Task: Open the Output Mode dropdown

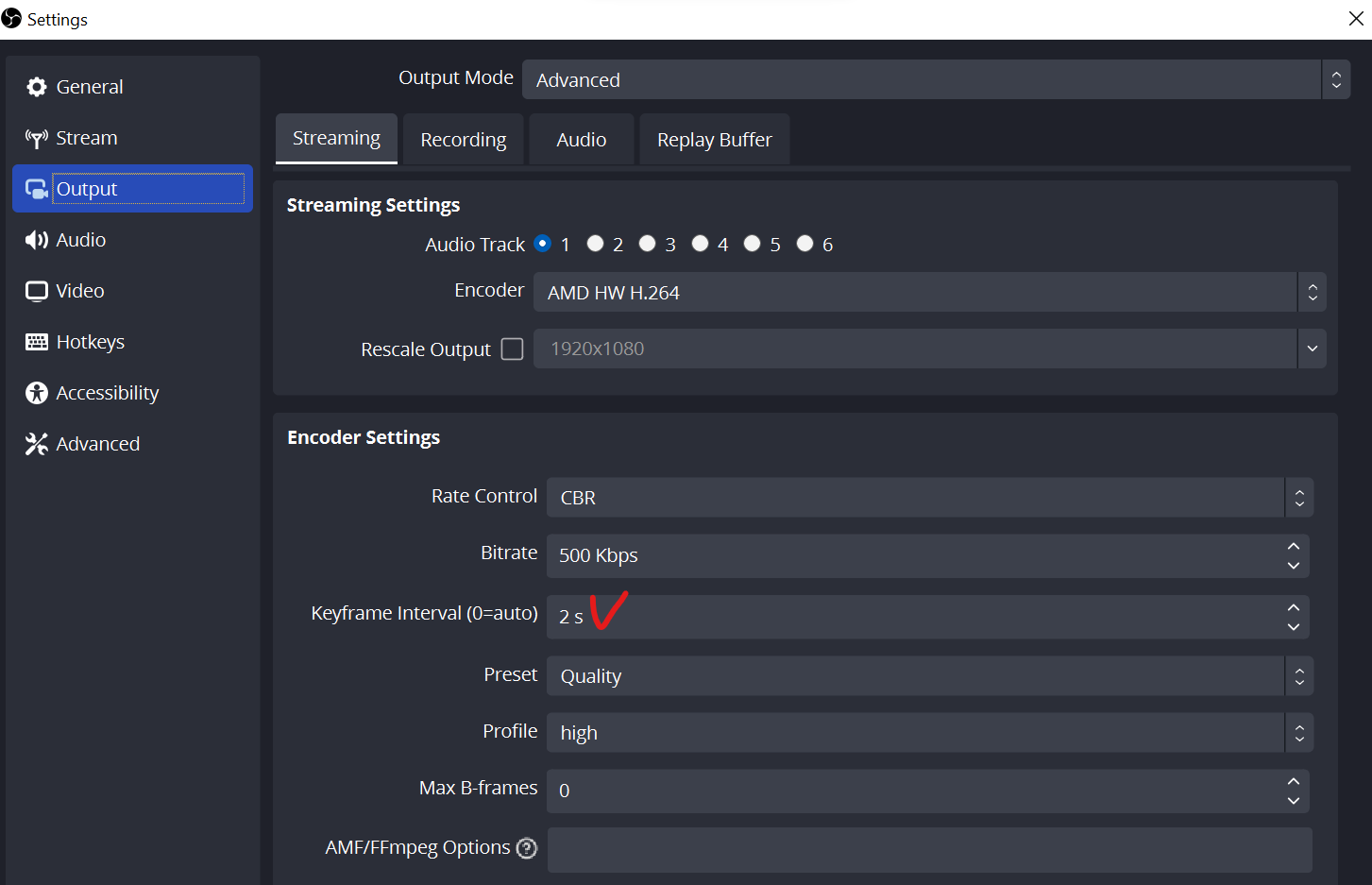Action: tap(935, 80)
